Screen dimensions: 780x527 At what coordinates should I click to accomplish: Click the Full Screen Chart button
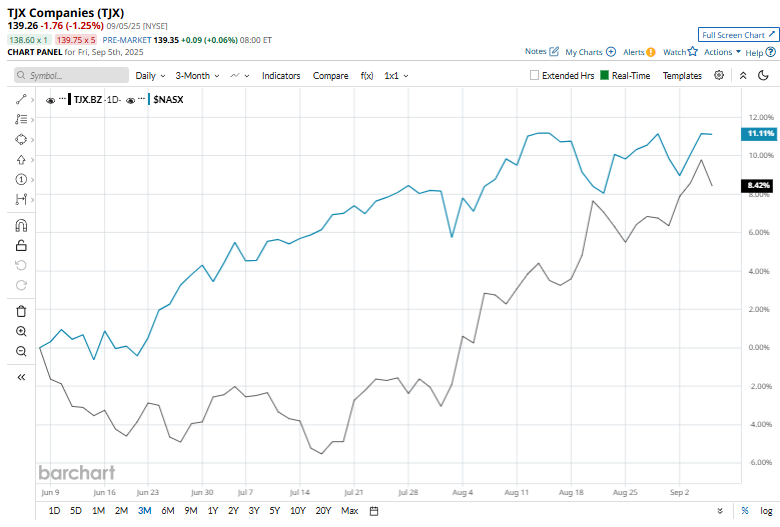point(738,35)
